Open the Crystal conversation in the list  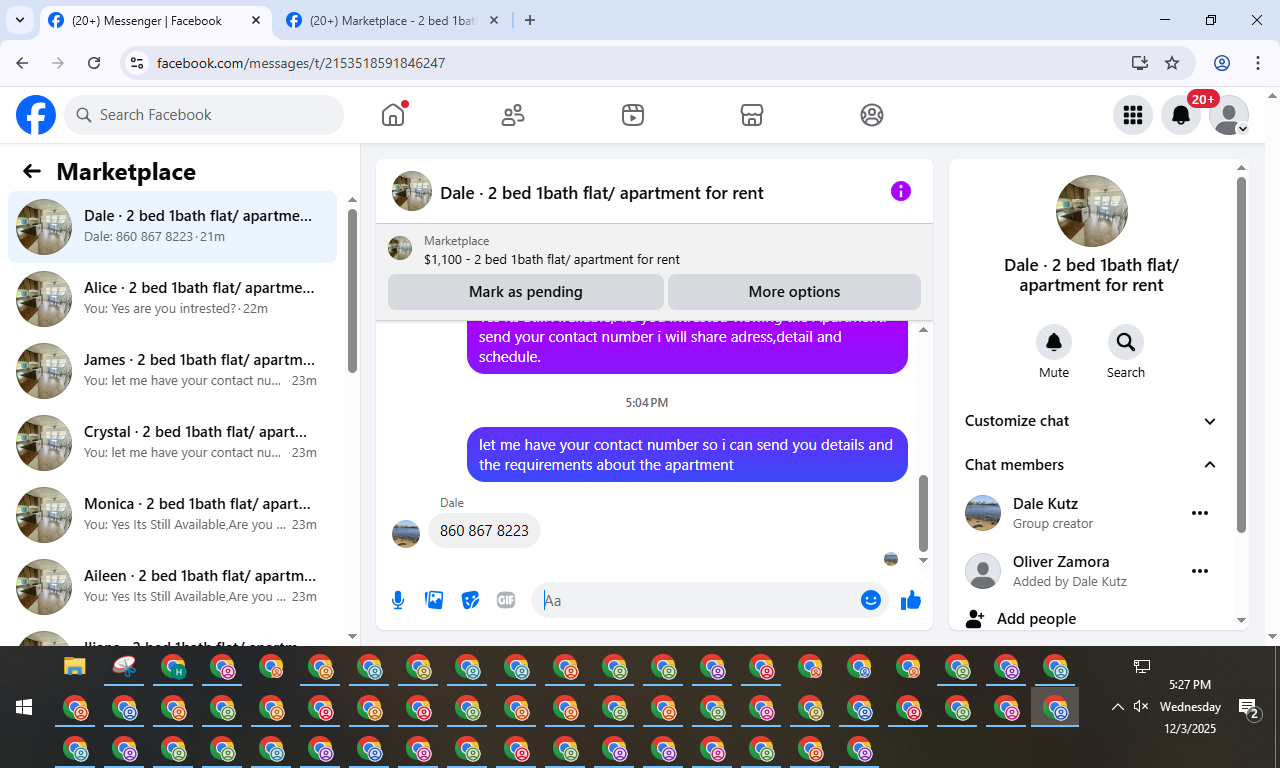173,443
